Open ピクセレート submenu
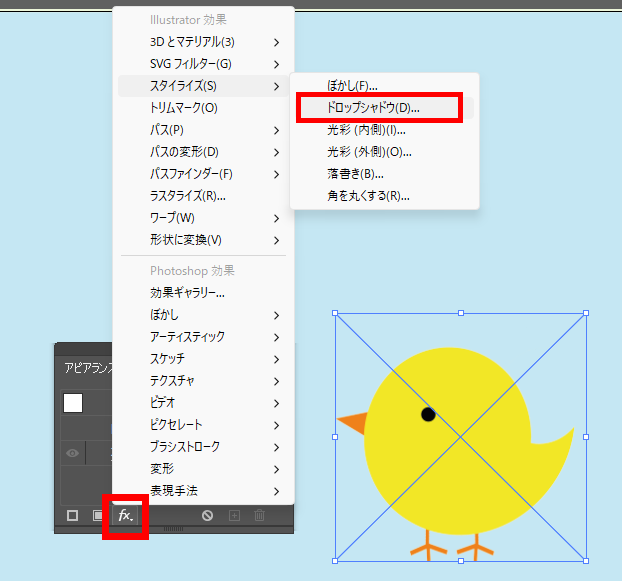Viewport: 622px width, 581px height. click(203, 425)
